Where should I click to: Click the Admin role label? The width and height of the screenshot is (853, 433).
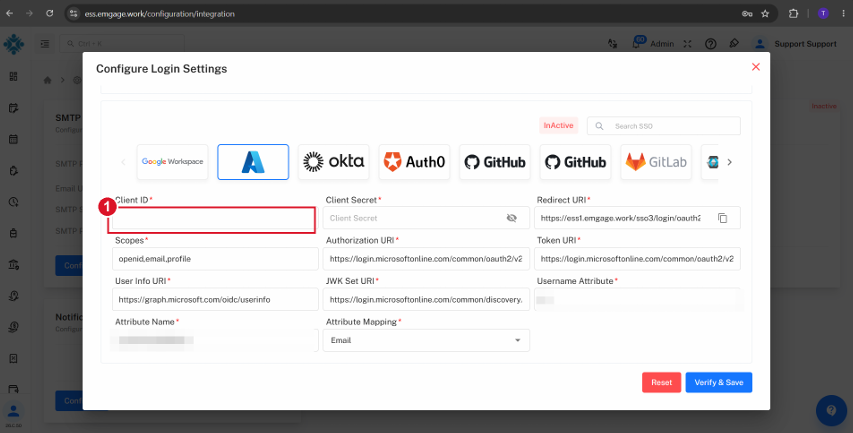click(662, 44)
